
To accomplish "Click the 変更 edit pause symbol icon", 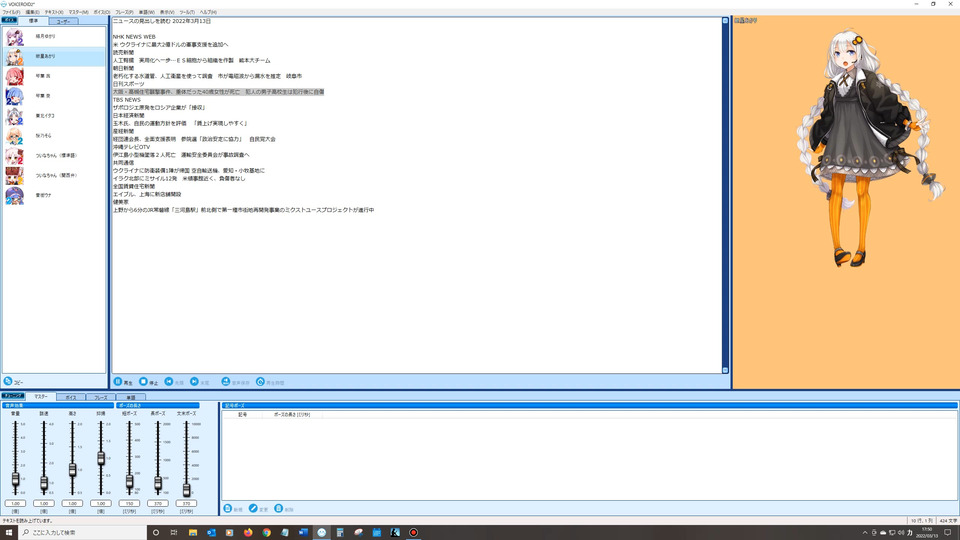I will coord(253,509).
